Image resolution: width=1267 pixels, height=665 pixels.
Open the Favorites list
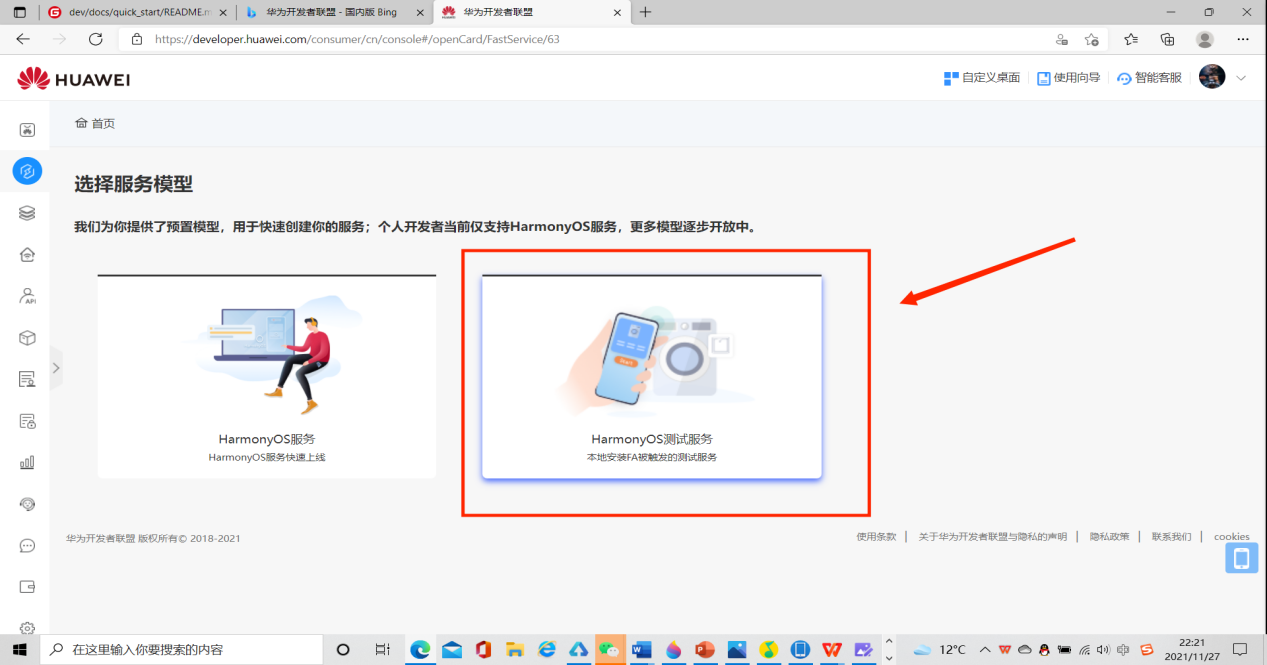click(1131, 39)
